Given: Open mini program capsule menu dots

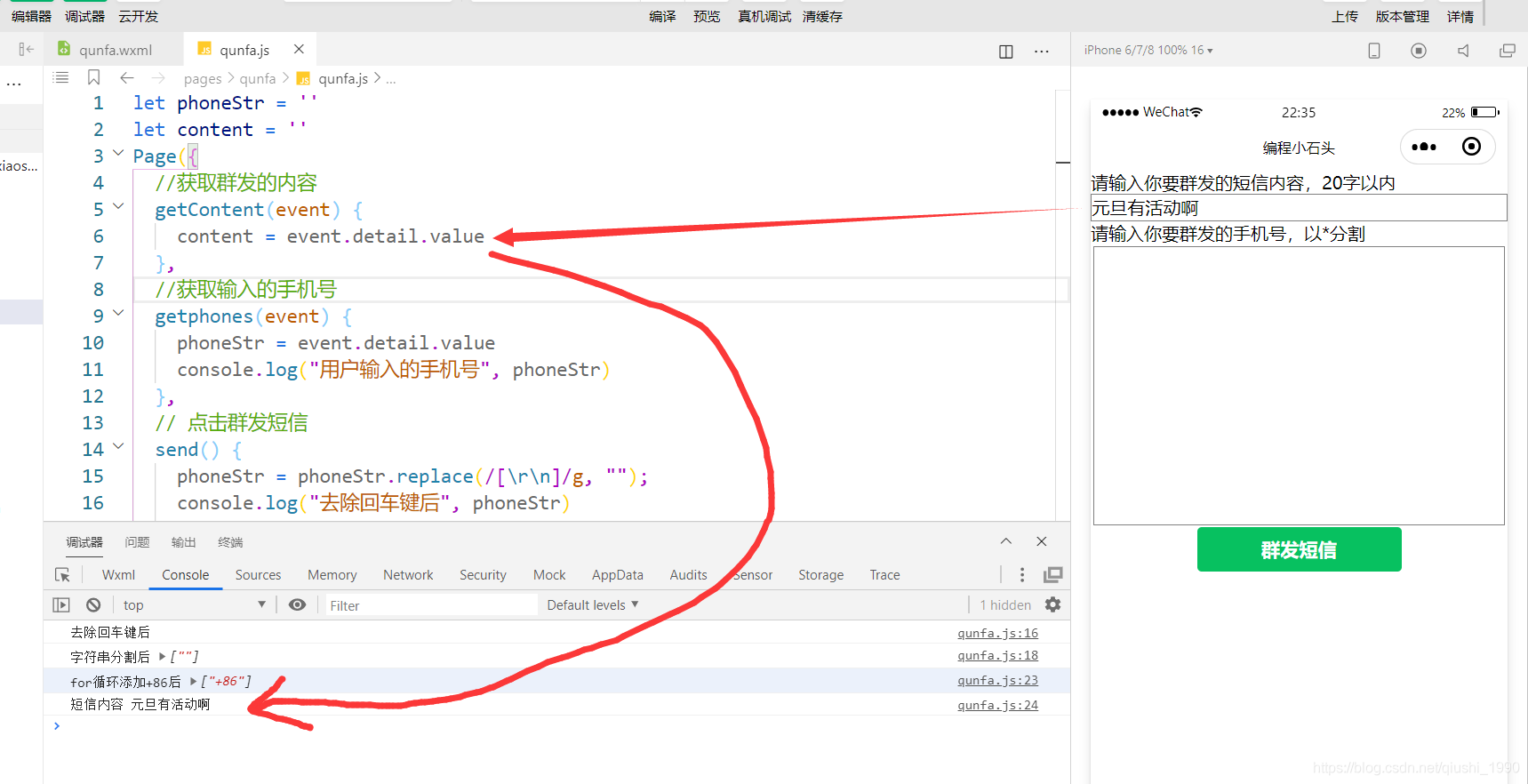Looking at the screenshot, I should click(x=1424, y=147).
